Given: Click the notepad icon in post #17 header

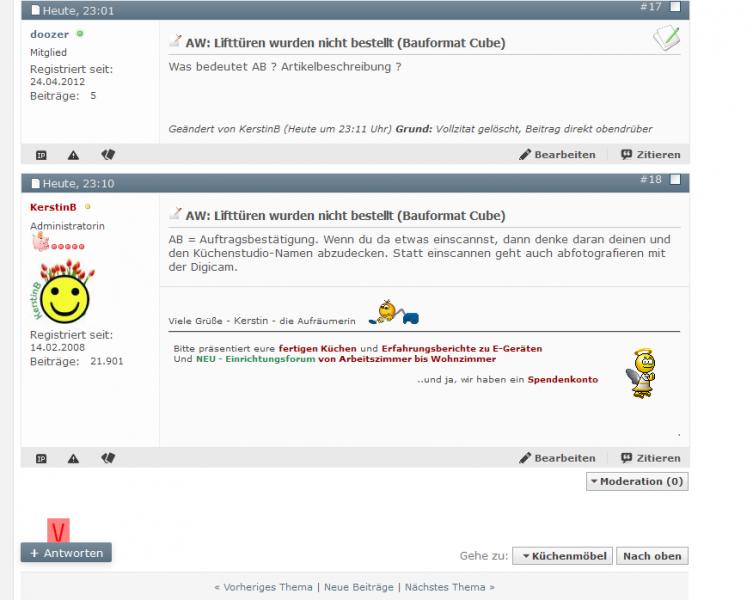Looking at the screenshot, I should [x=666, y=39].
